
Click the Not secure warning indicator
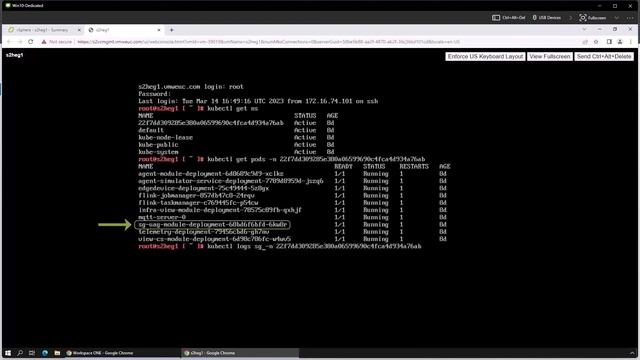coord(56,42)
